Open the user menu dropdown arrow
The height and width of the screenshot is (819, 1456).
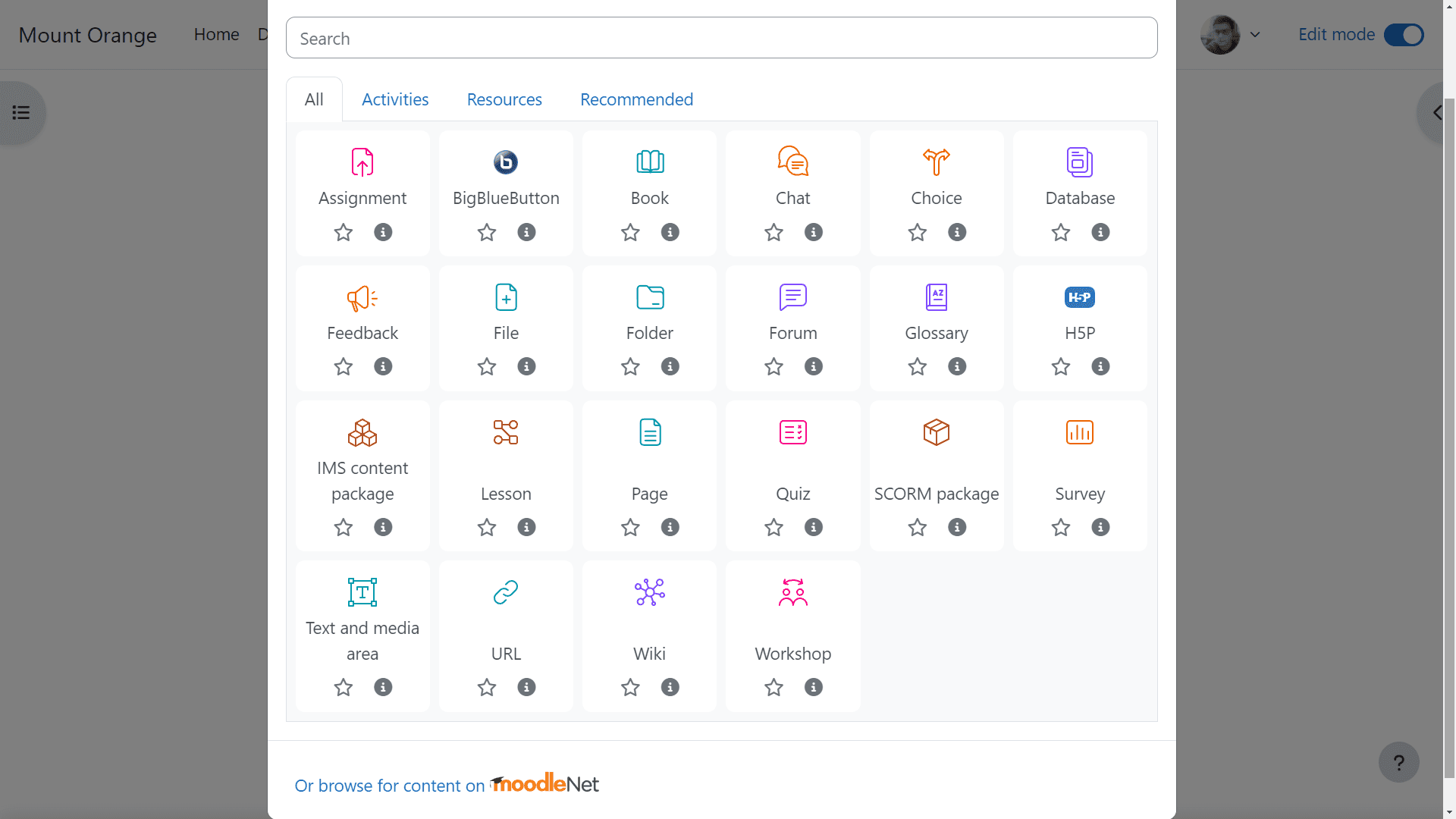[x=1255, y=35]
